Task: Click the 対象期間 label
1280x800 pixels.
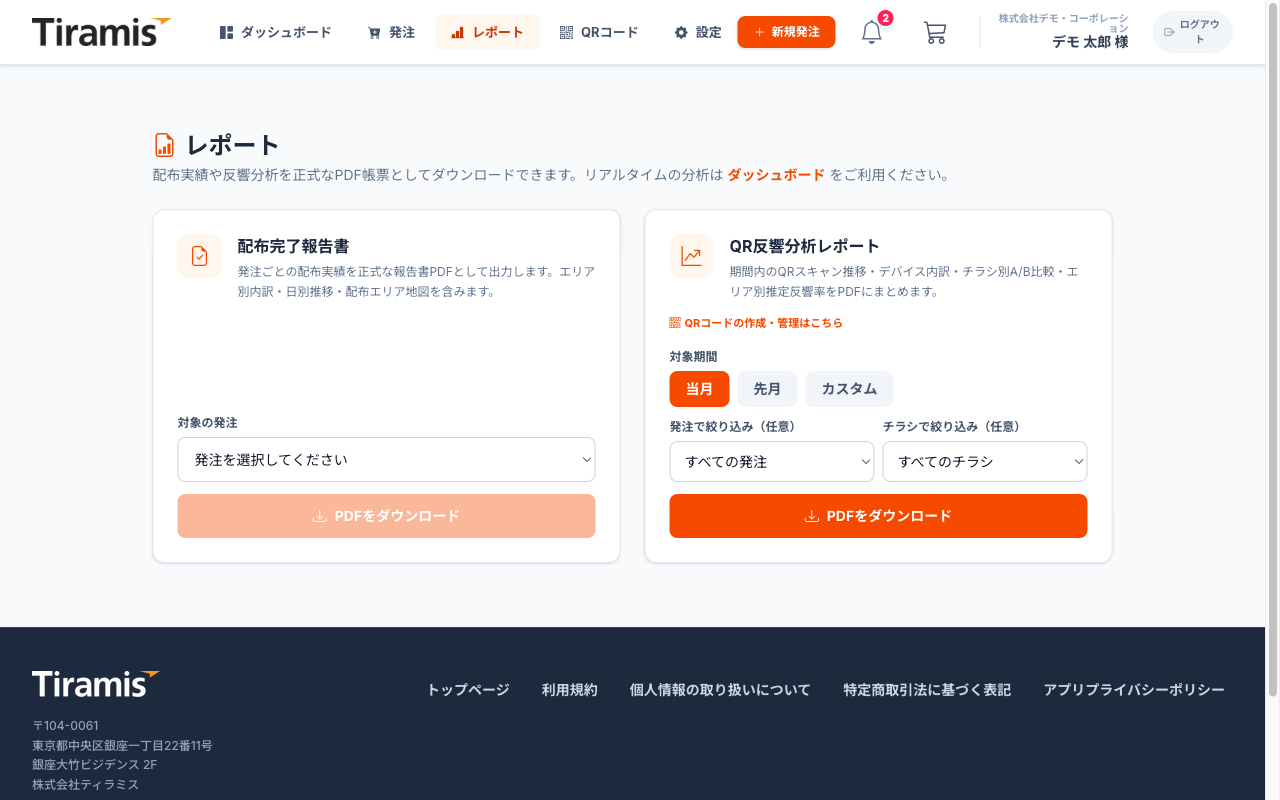Action: 694,357
